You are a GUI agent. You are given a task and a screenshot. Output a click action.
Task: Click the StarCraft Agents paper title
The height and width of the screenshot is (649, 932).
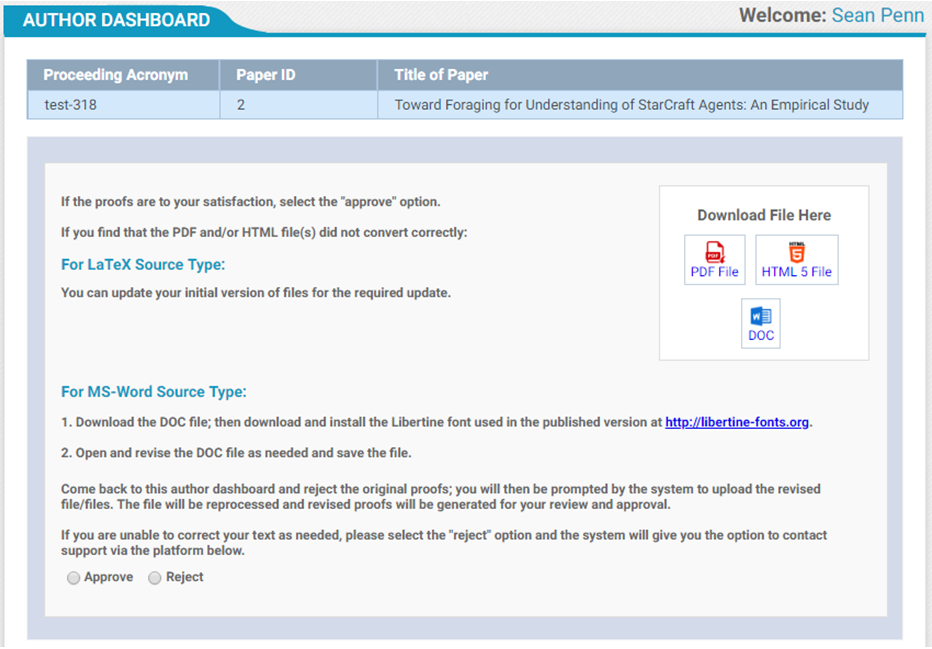pyautogui.click(x=631, y=104)
